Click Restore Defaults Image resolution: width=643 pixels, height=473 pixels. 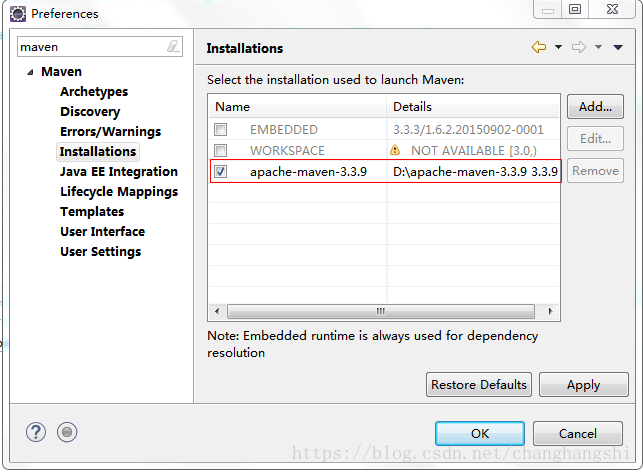coord(479,385)
